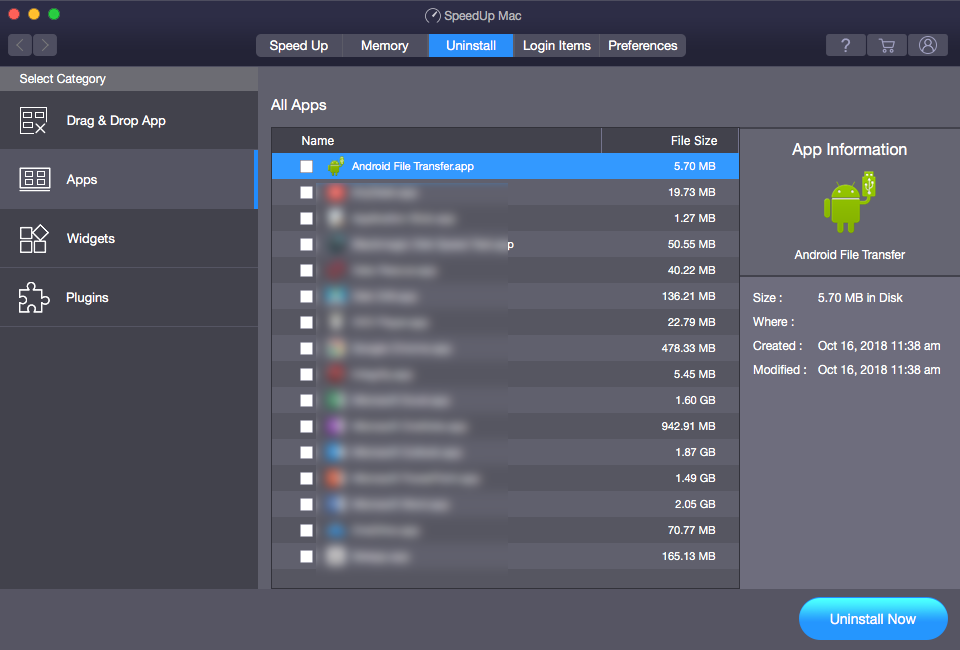Check the box for the 1.87 GB app
The image size is (960, 650).
[306, 452]
